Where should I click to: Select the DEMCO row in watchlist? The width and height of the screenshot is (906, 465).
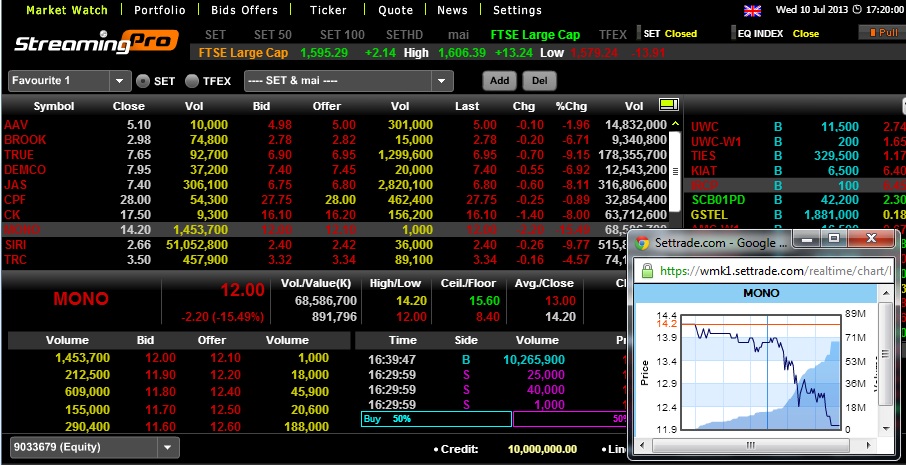click(335, 169)
